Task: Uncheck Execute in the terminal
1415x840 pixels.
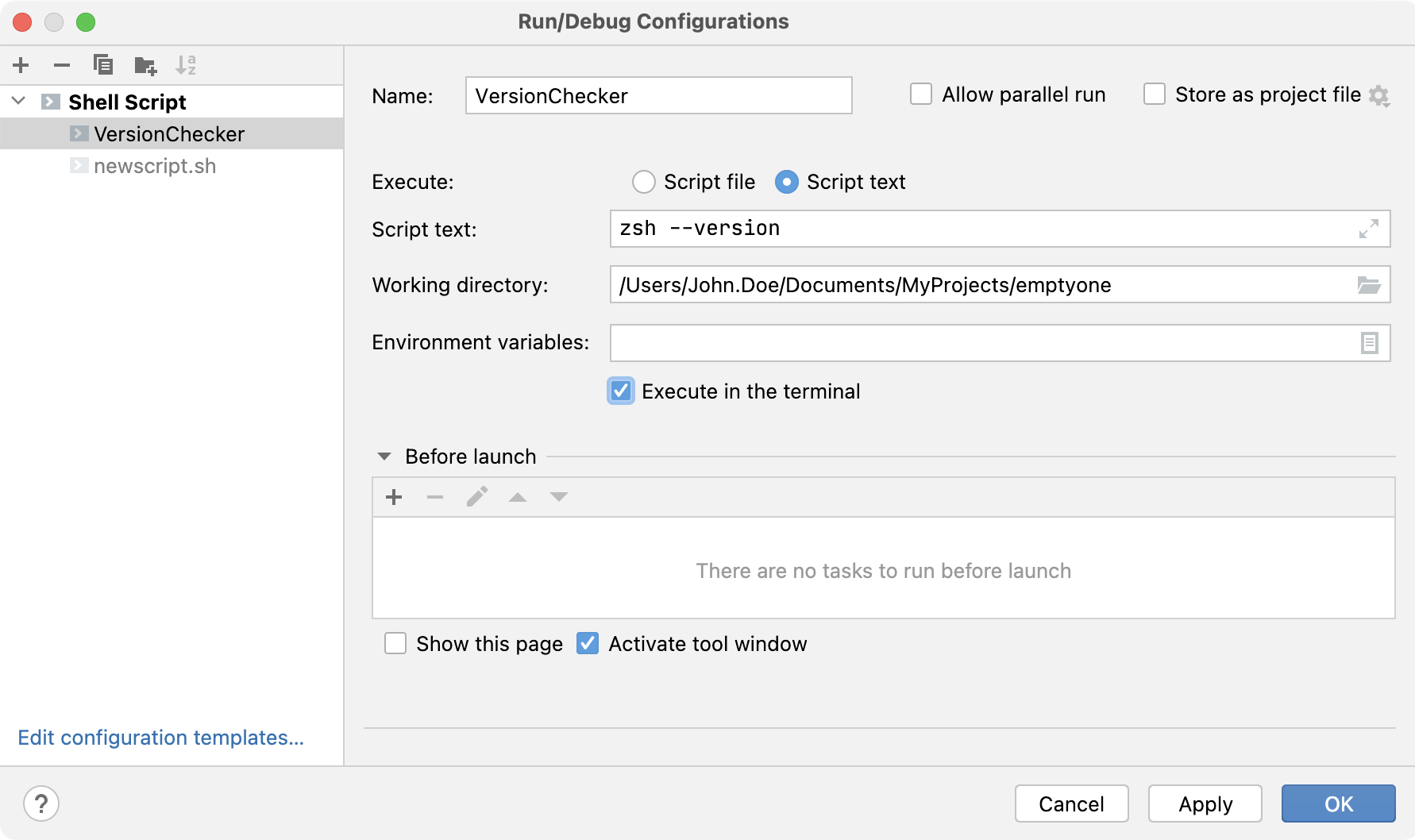Action: pyautogui.click(x=620, y=391)
